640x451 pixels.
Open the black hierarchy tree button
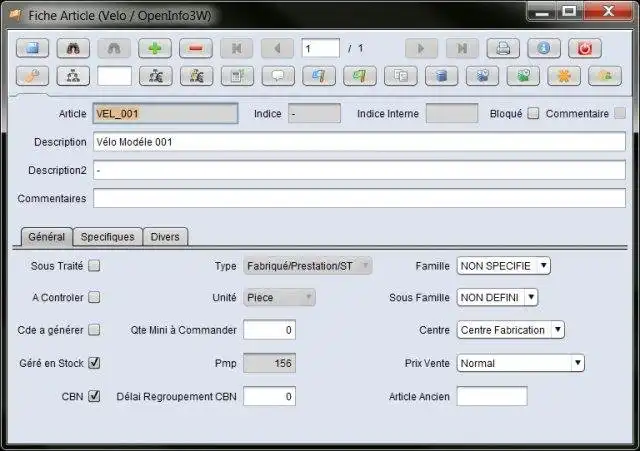pos(73,76)
